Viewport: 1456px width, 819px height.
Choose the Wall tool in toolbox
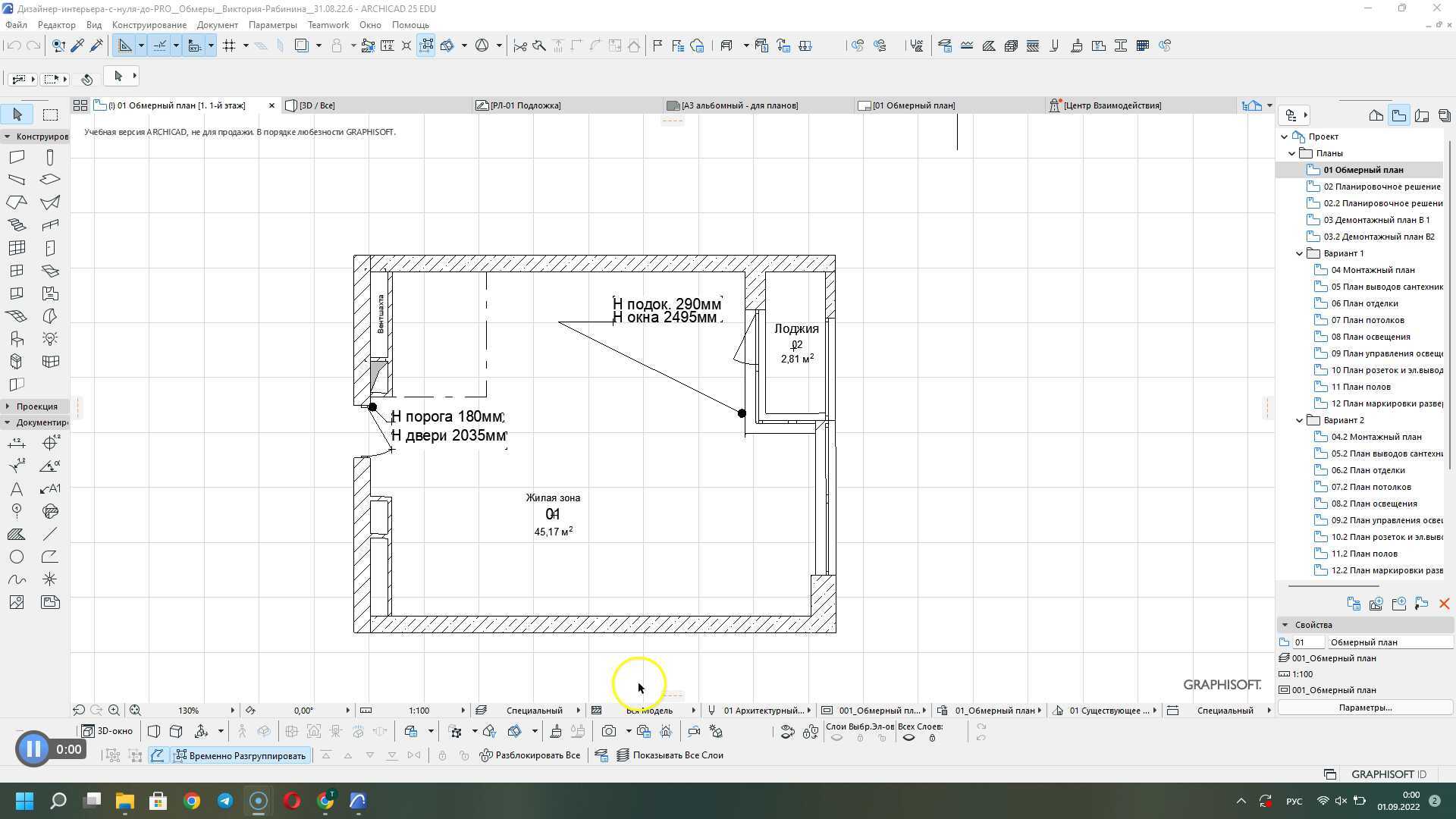pyautogui.click(x=17, y=157)
